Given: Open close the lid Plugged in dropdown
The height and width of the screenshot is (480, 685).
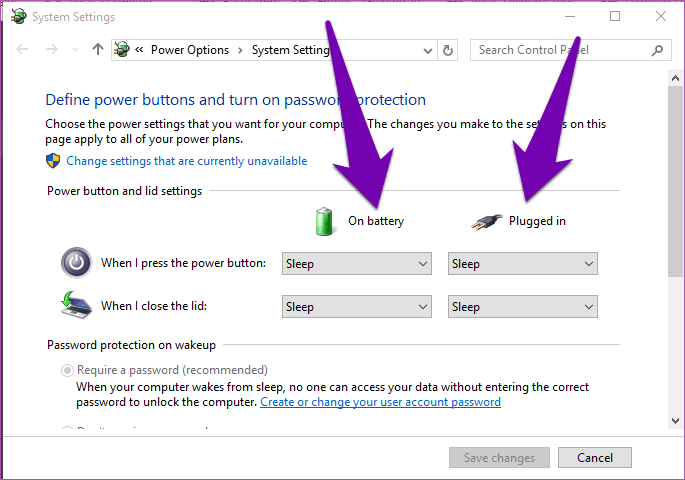Looking at the screenshot, I should click(523, 307).
